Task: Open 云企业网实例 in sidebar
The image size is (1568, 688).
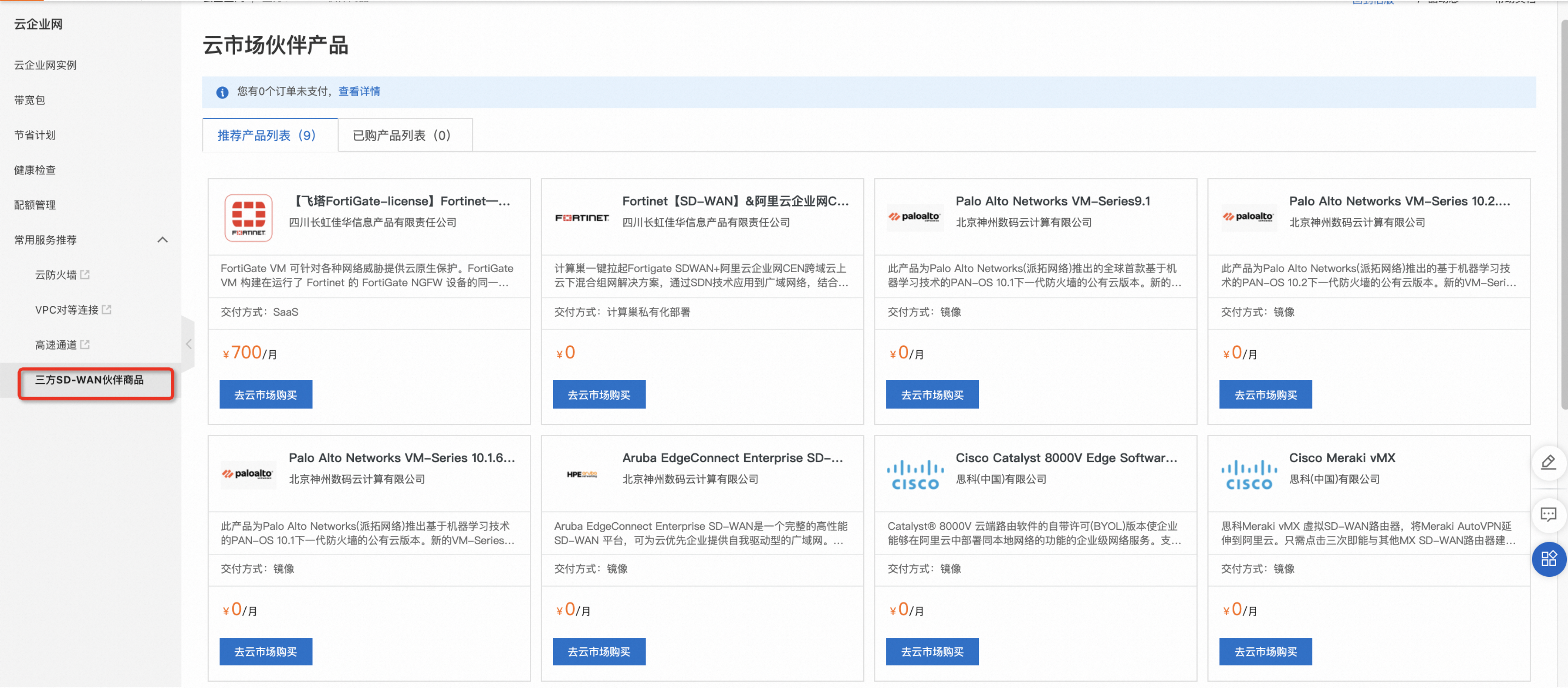Action: [x=46, y=65]
